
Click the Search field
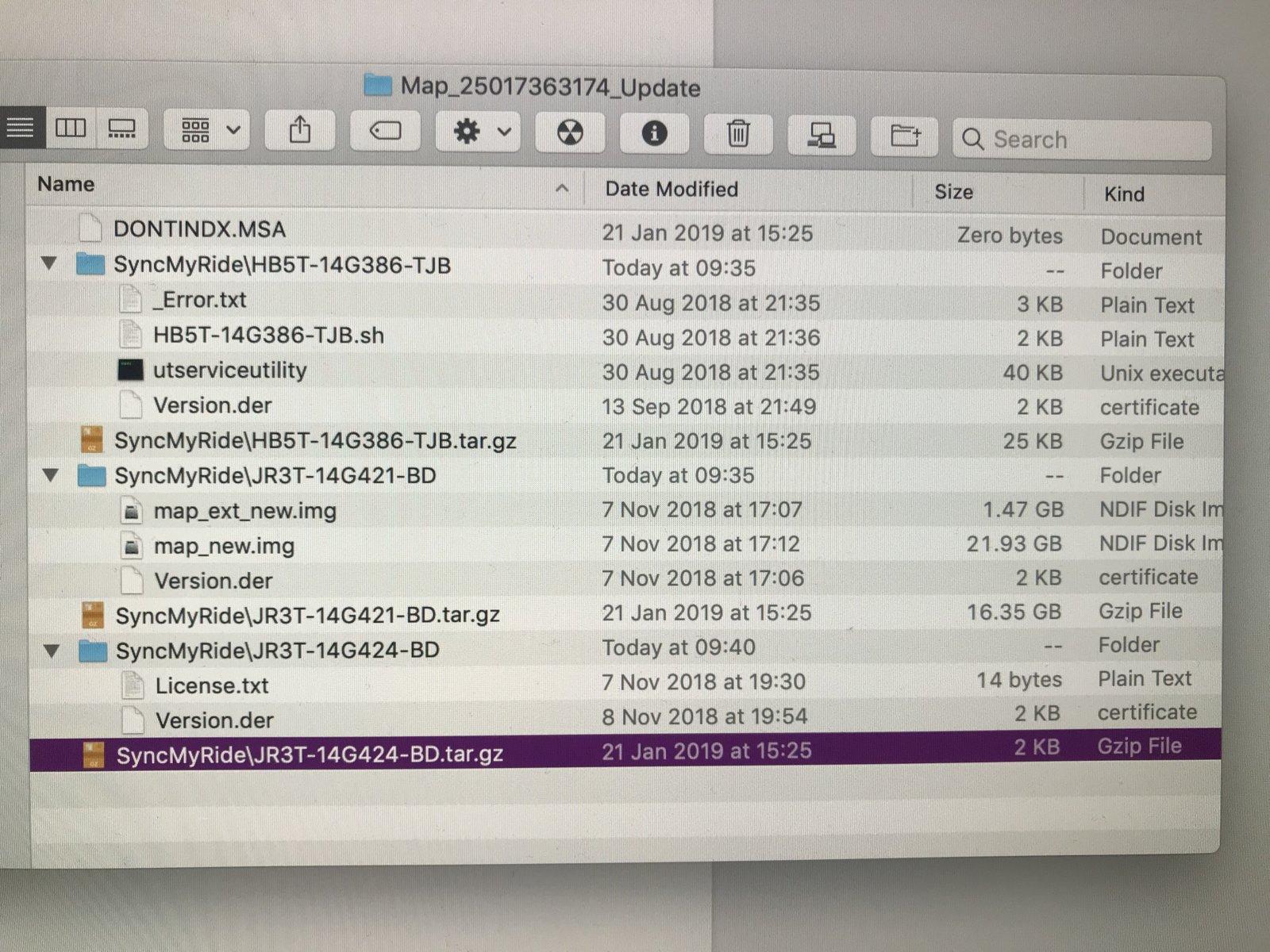[1082, 140]
